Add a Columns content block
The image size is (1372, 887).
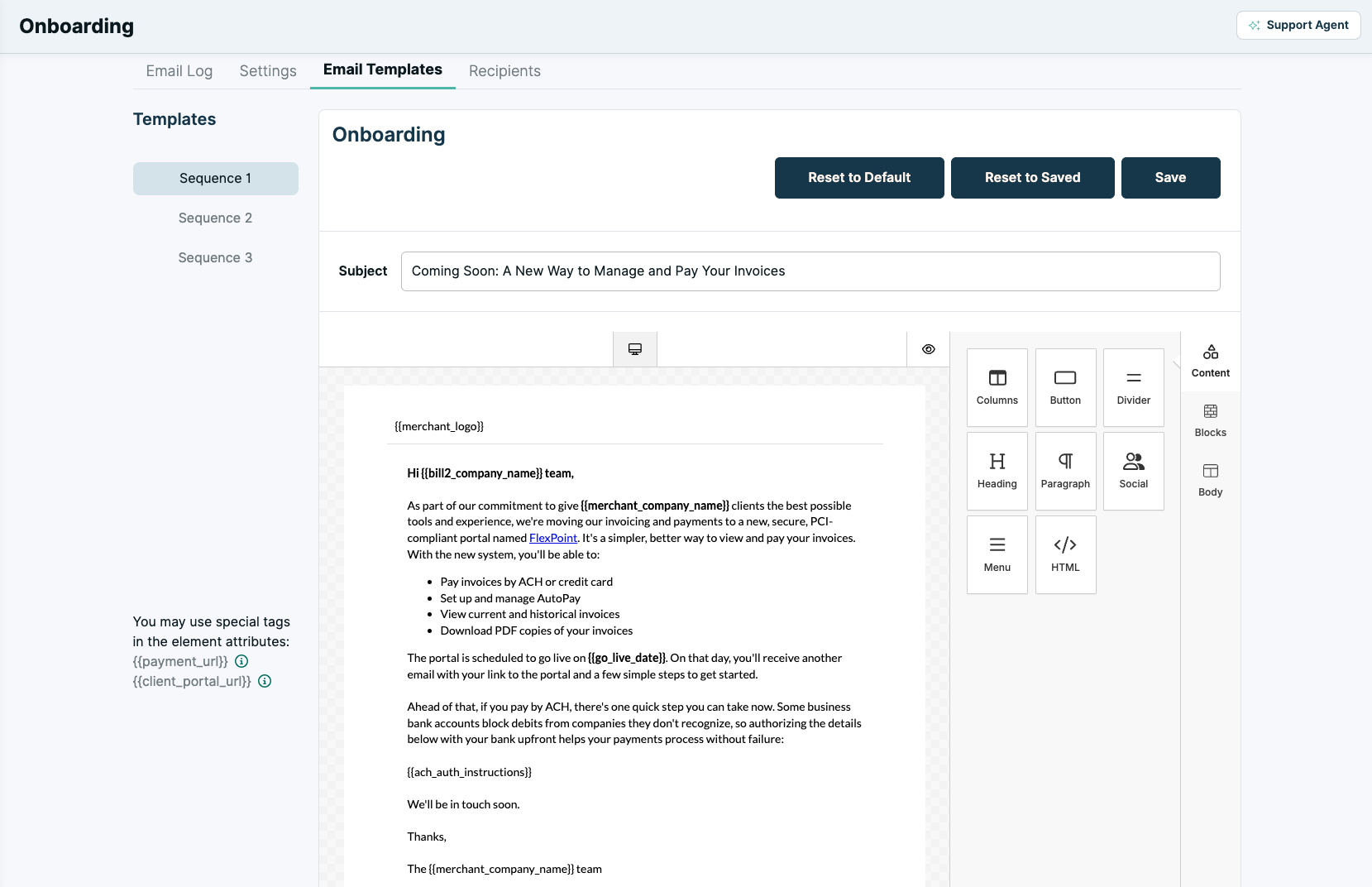tap(997, 387)
